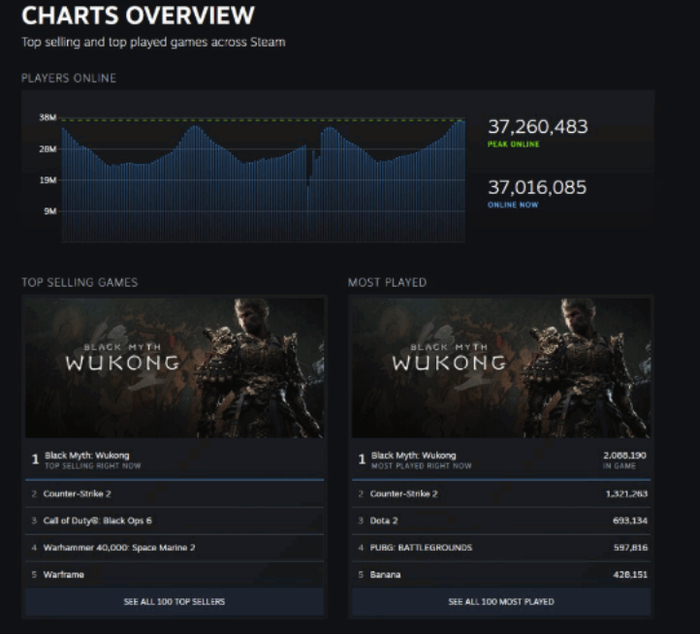Open the 'See all 100 top sellers' button
Screen dimensions: 700x634
click(x=174, y=601)
